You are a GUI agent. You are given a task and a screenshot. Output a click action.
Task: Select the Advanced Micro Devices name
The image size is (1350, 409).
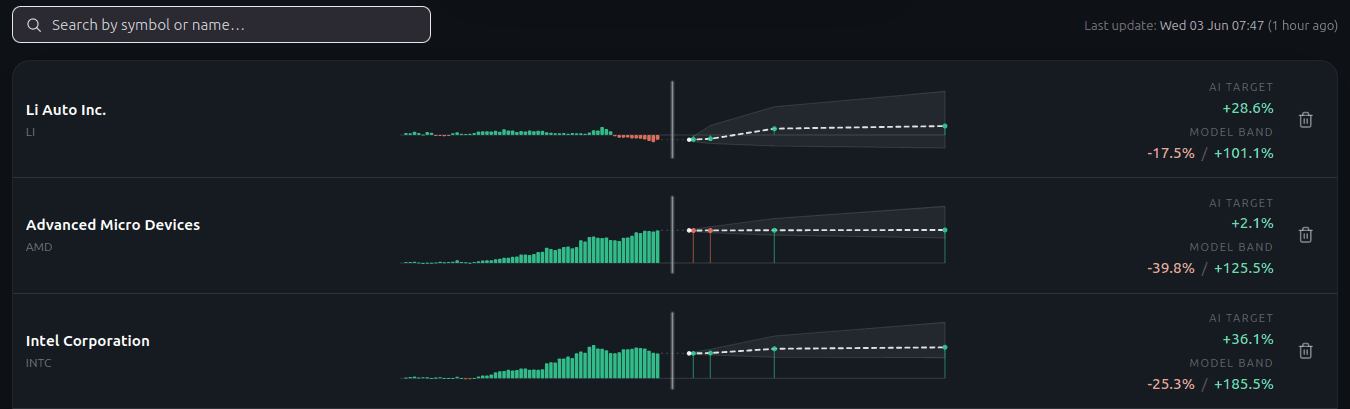click(x=113, y=225)
